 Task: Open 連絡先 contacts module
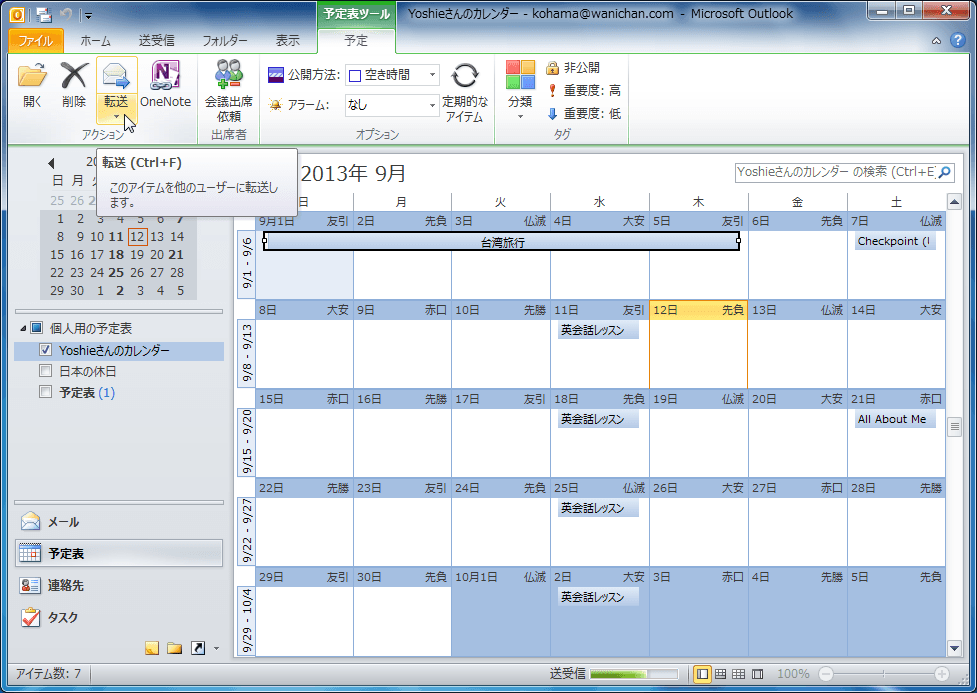coord(118,585)
